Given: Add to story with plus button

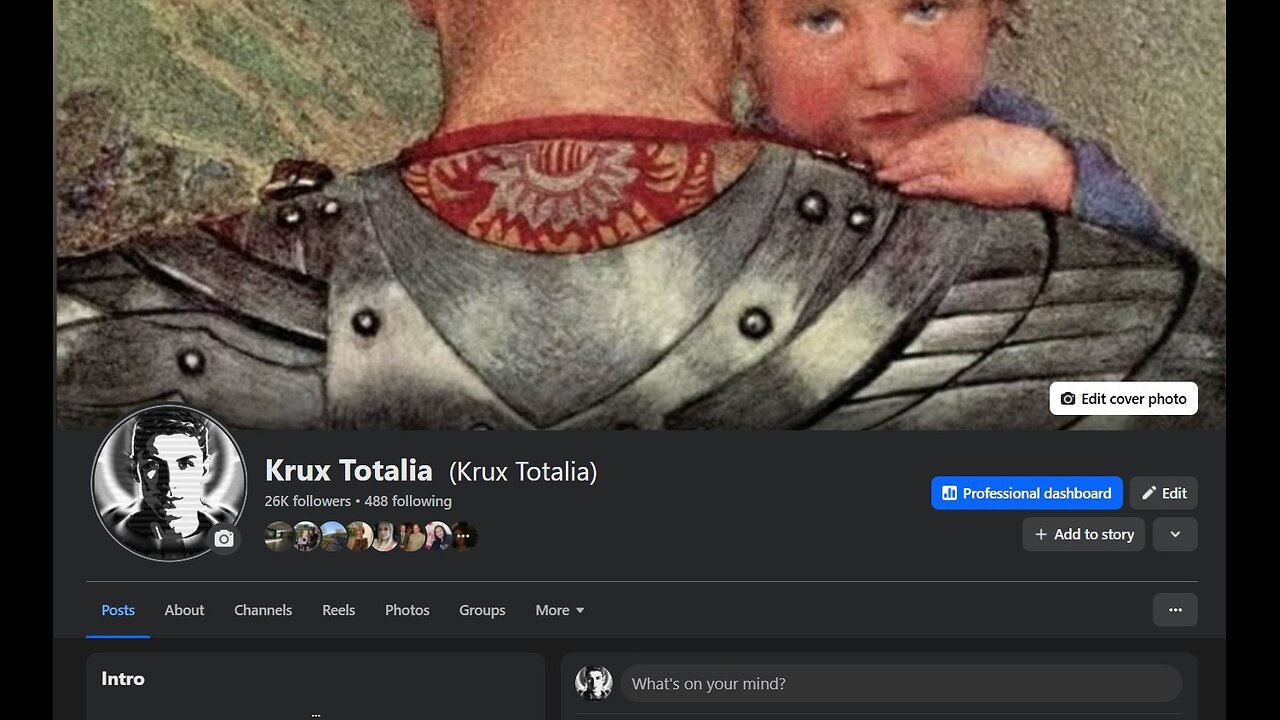Looking at the screenshot, I should click(1083, 535).
